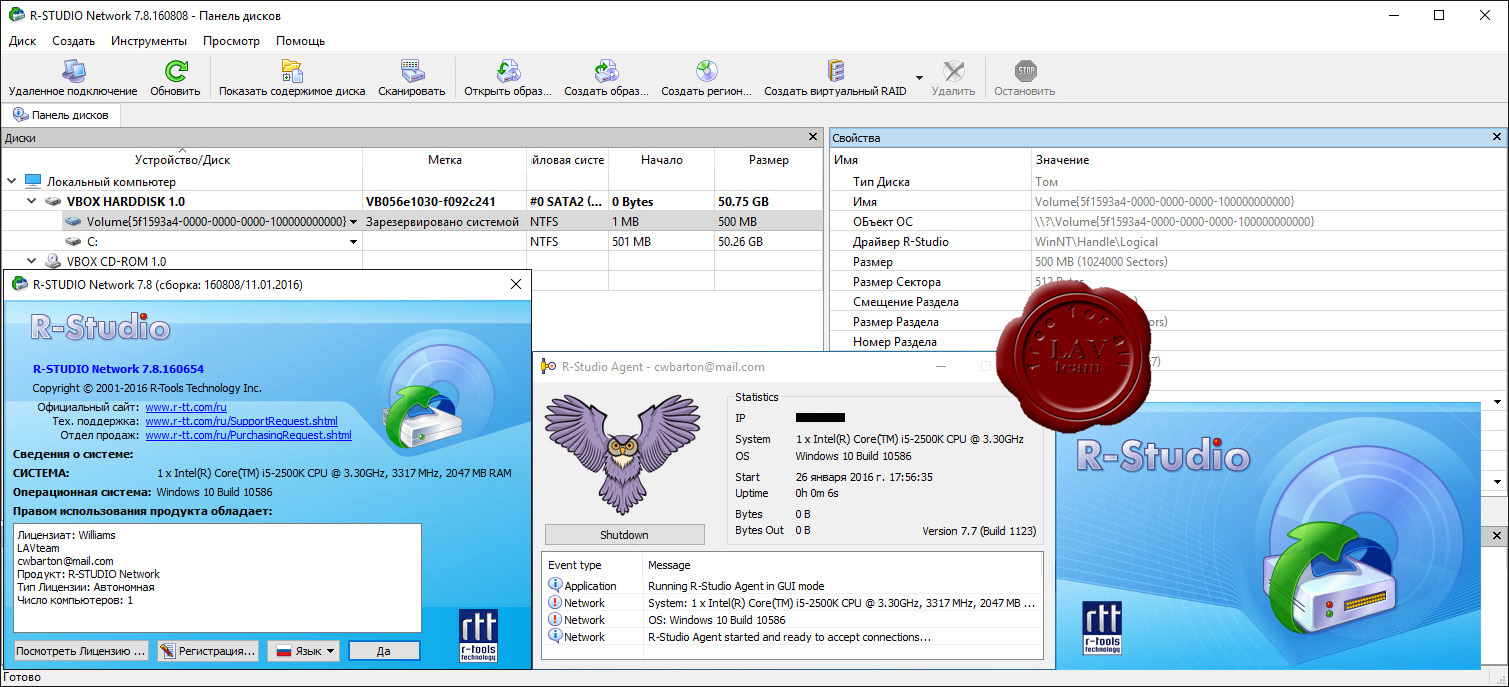Open the PurchasingRequest.shtml link

pyautogui.click(x=248, y=435)
